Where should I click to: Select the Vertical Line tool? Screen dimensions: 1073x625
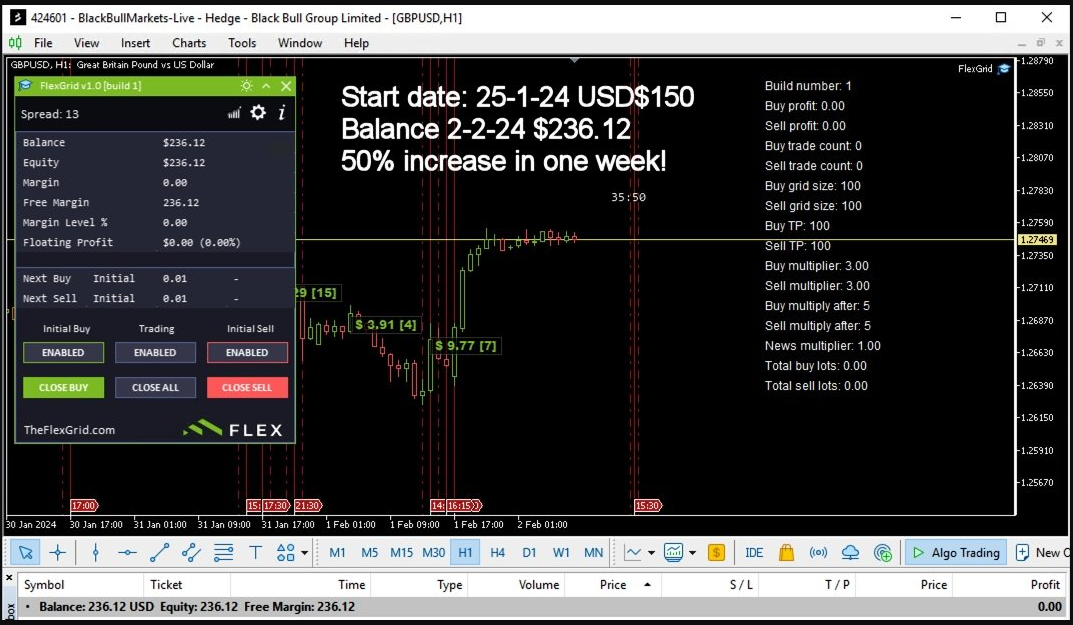(95, 552)
